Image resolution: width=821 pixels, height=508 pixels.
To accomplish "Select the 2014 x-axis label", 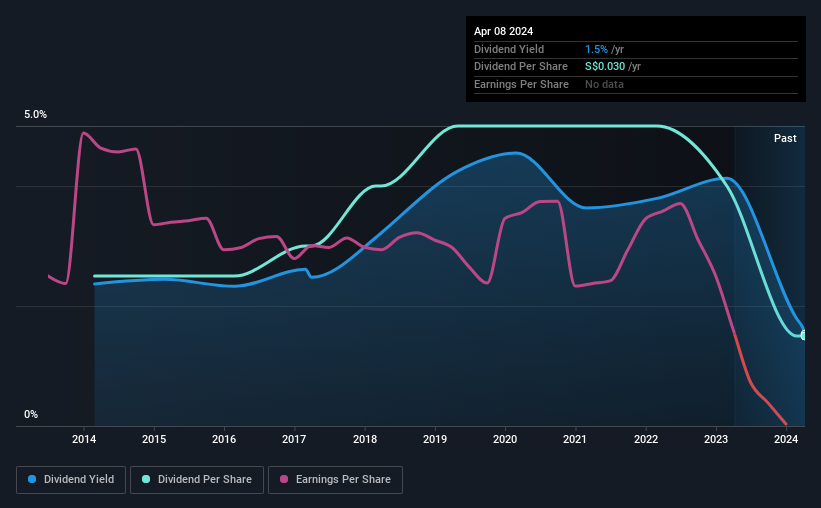I will click(x=84, y=439).
